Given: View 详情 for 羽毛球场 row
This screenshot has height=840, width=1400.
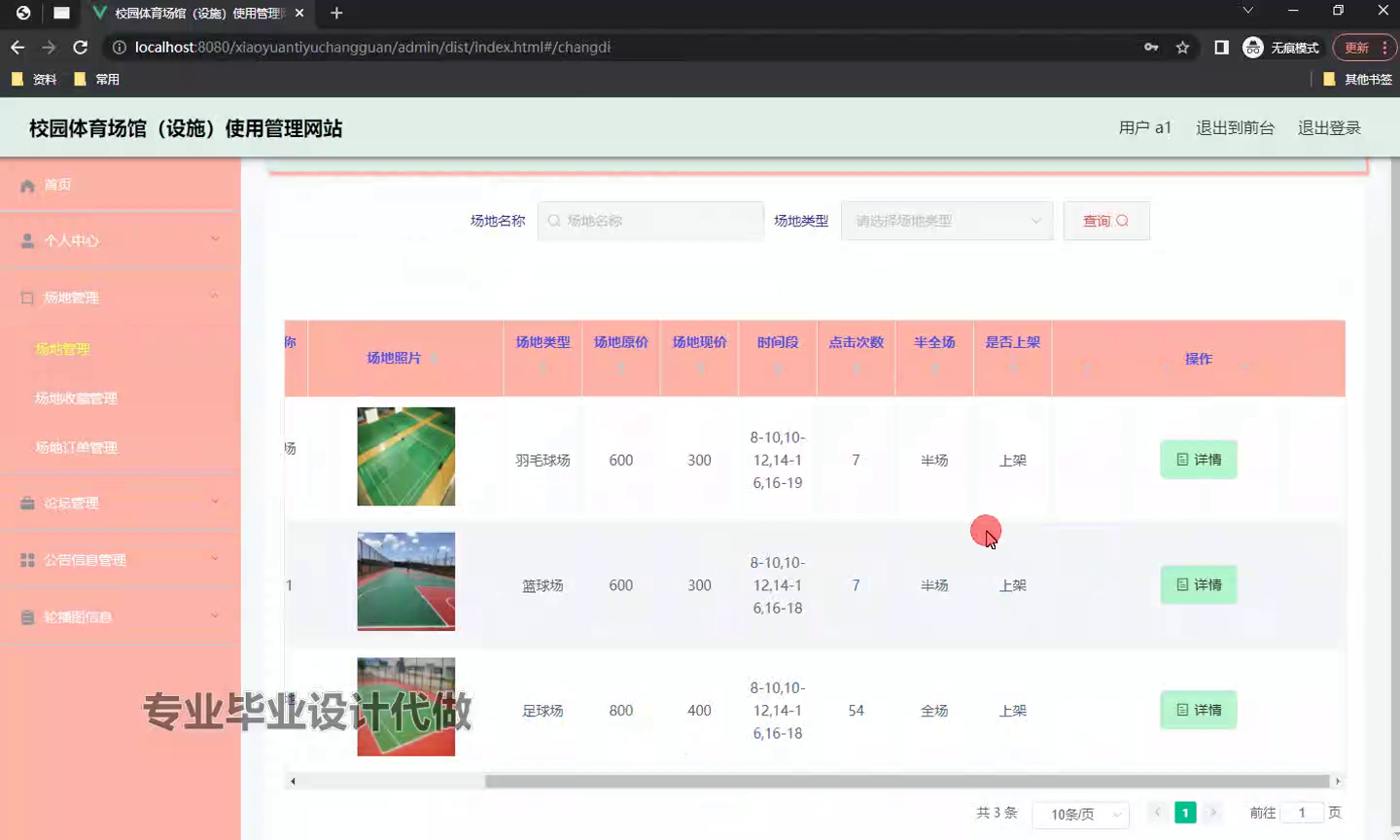Looking at the screenshot, I should [x=1199, y=459].
